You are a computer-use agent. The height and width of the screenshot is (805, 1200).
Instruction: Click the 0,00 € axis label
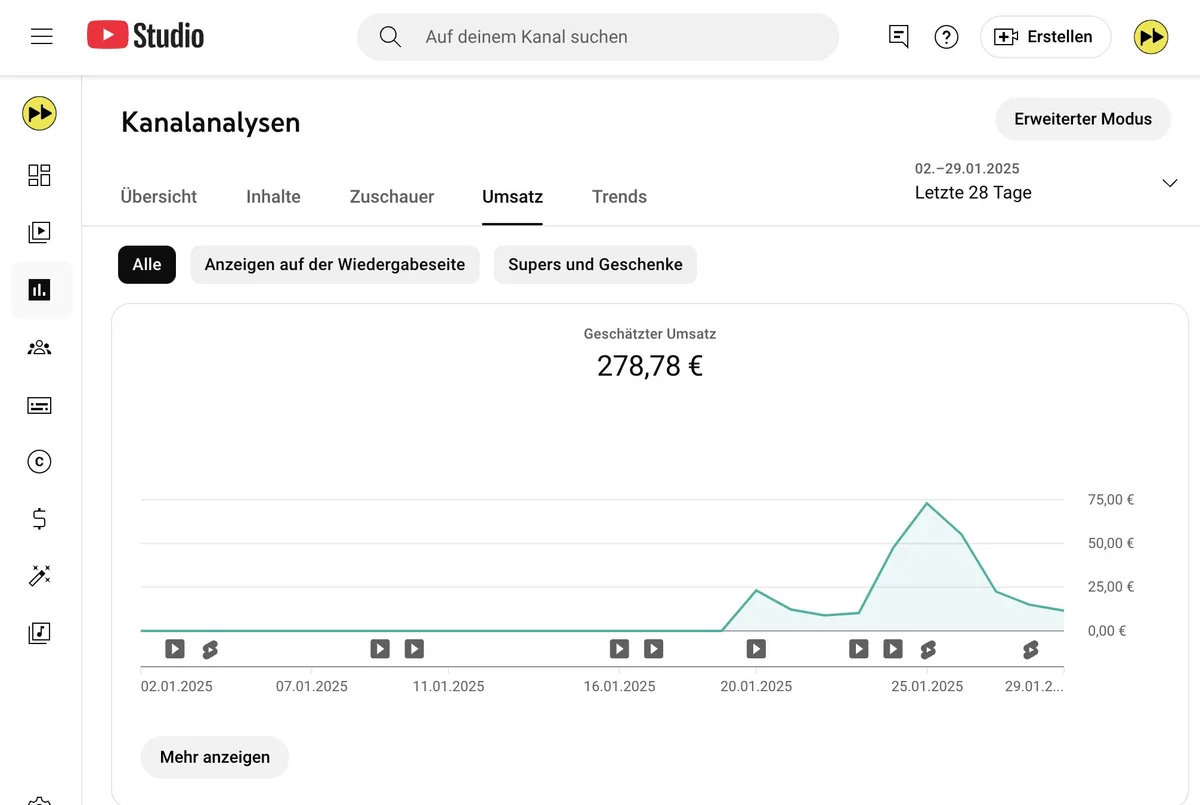[x=1107, y=631]
